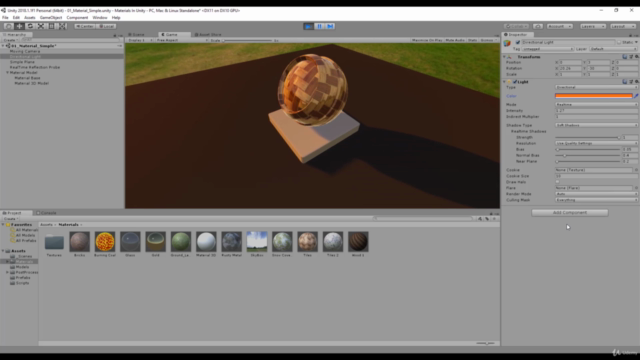Open the Culling Mask dropdown
Viewport: 640px width, 360px height.
pyautogui.click(x=596, y=200)
